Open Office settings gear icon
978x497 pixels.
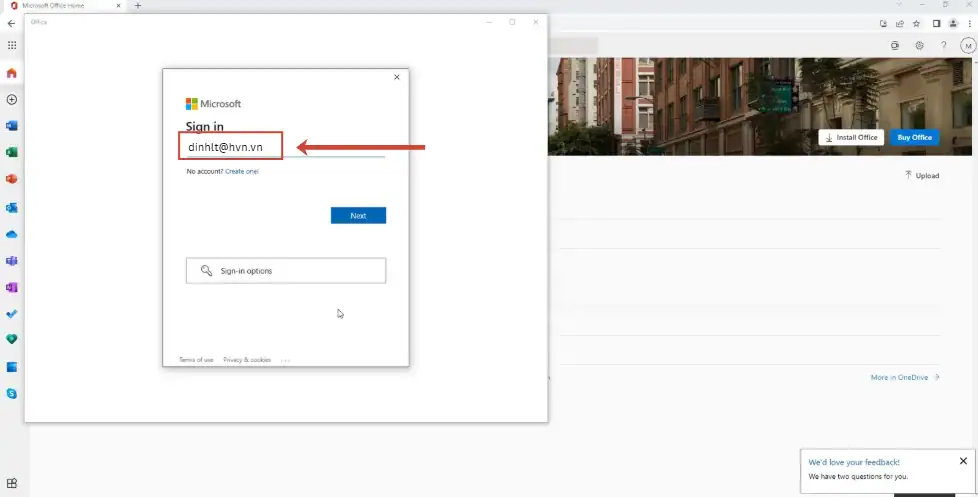(x=919, y=46)
